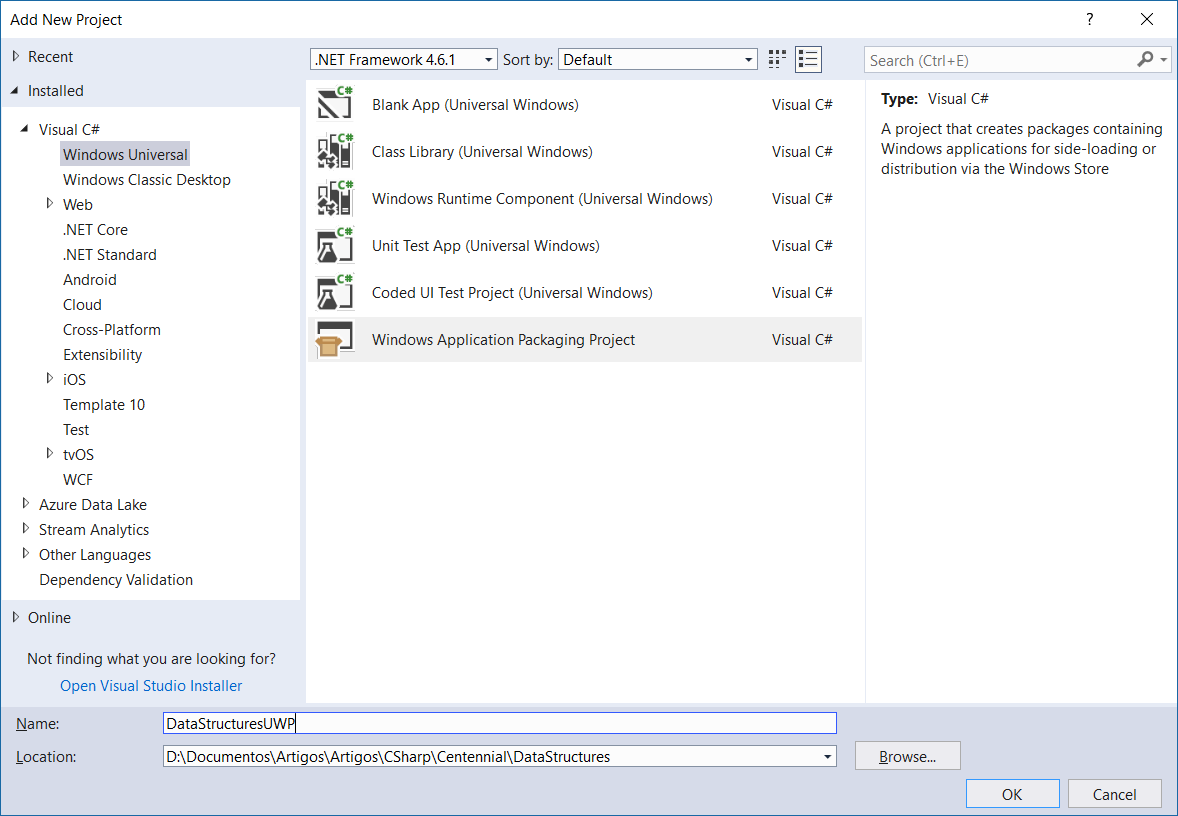Open Visual Studio Installer link
The image size is (1178, 816).
click(151, 685)
